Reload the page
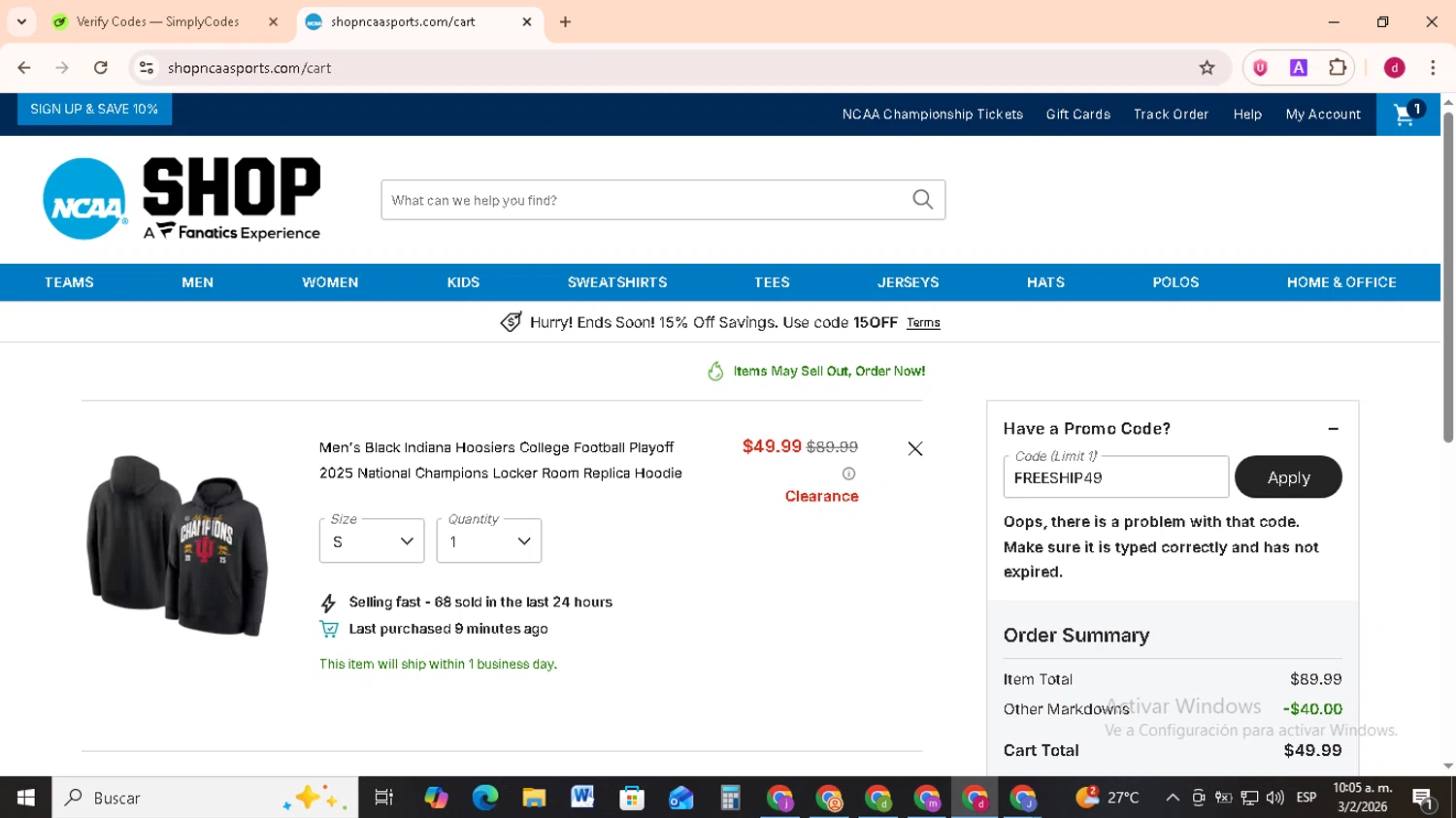 pos(101,68)
